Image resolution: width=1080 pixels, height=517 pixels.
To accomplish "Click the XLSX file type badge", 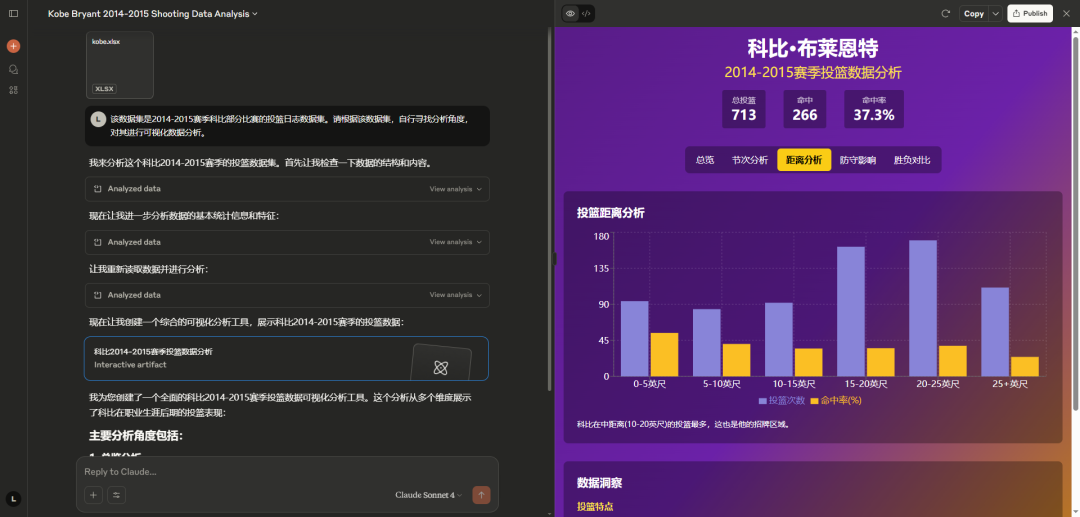I will tap(105, 89).
